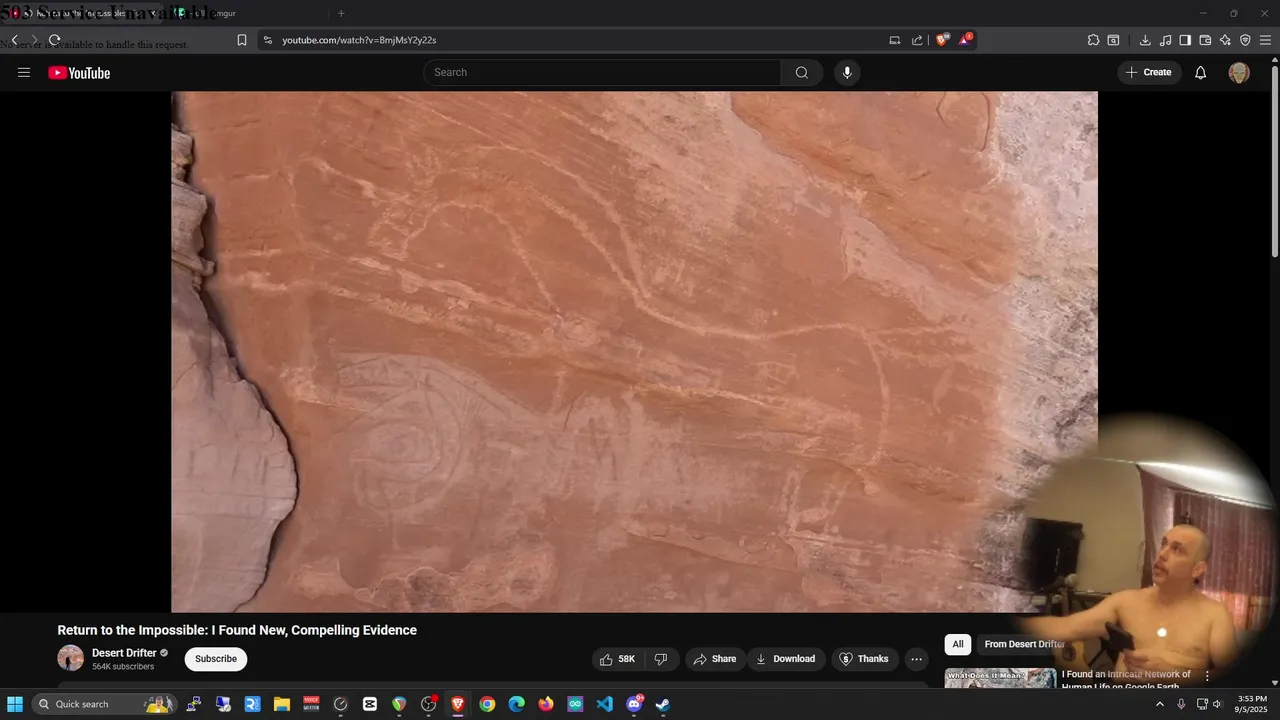1280x720 pixels.
Task: Open the clock showing 3:53 PM
Action: click(1252, 704)
